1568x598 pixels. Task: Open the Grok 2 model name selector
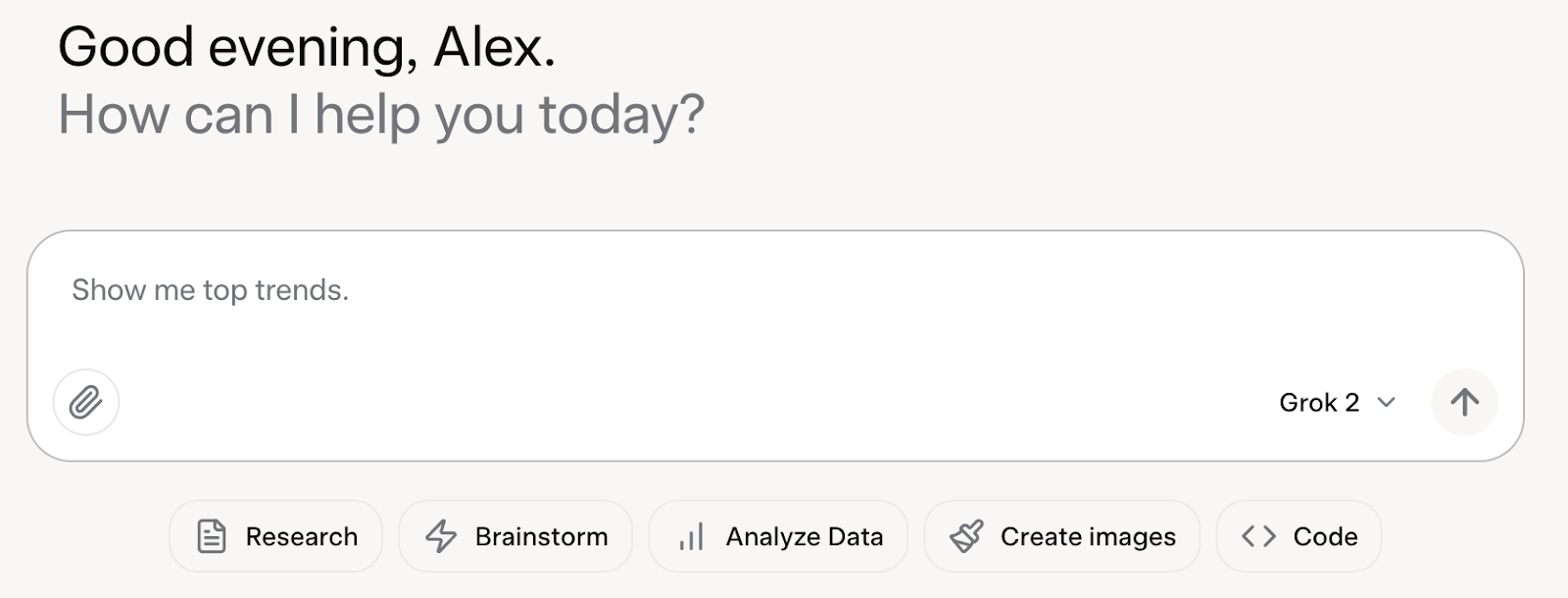pyautogui.click(x=1319, y=402)
